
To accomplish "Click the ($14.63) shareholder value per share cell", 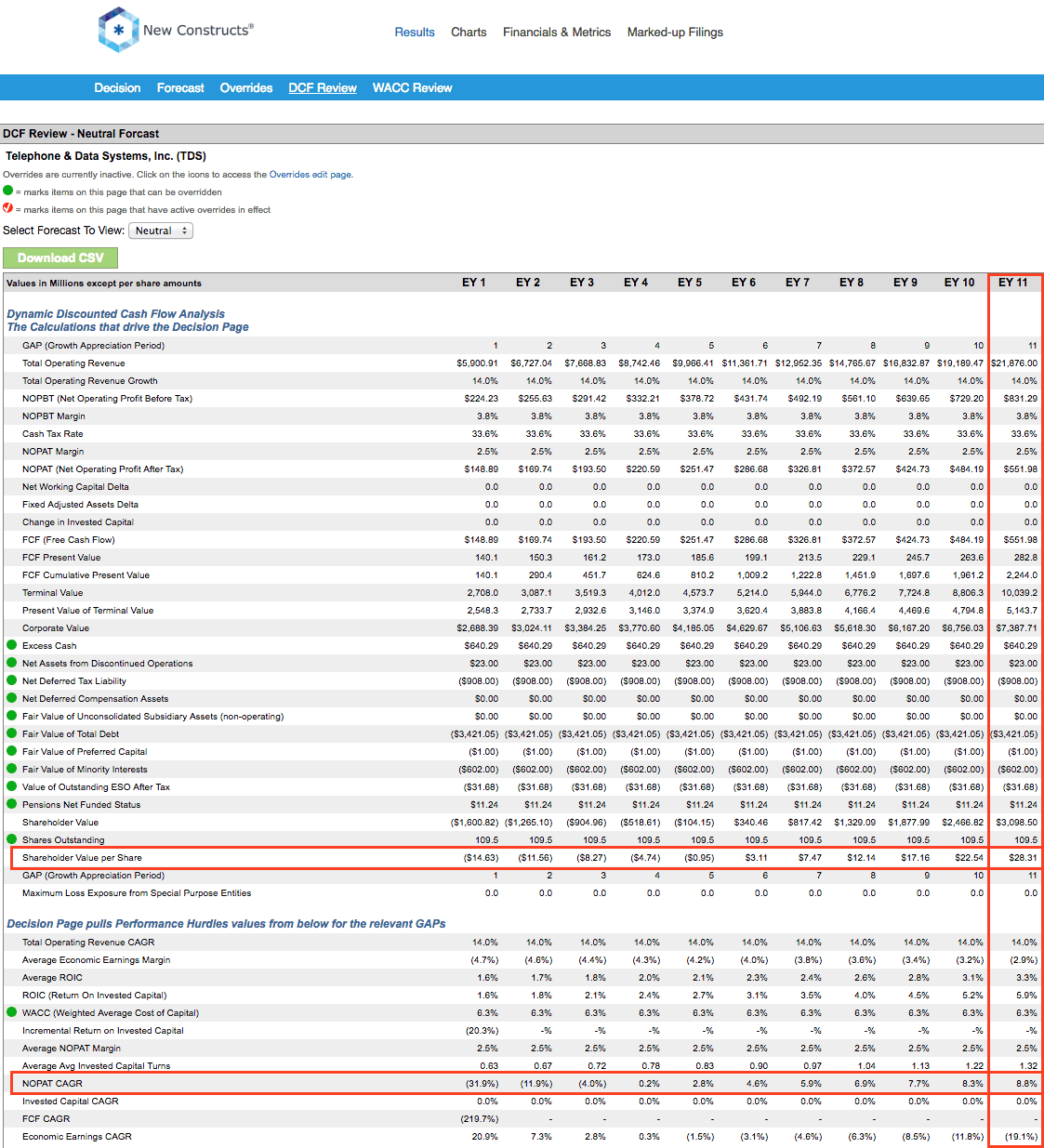I will click(x=481, y=857).
